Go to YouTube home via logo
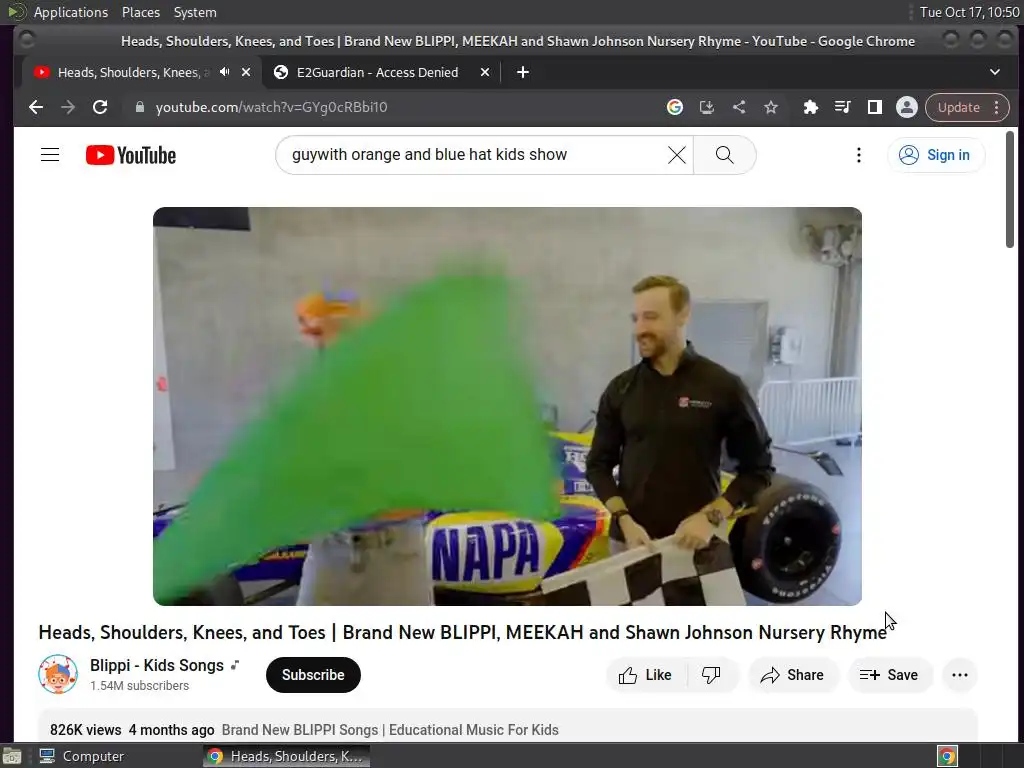This screenshot has height=768, width=1024. pos(131,155)
